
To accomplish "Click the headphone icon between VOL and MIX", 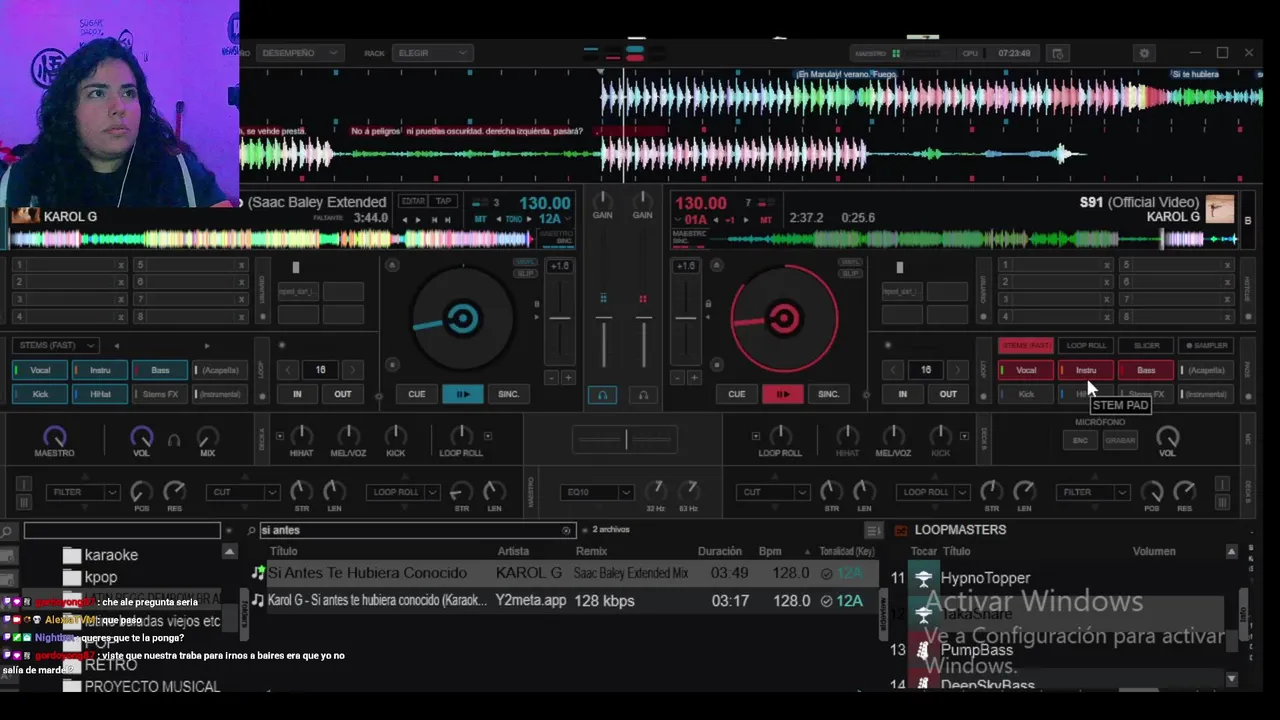I will pos(174,439).
